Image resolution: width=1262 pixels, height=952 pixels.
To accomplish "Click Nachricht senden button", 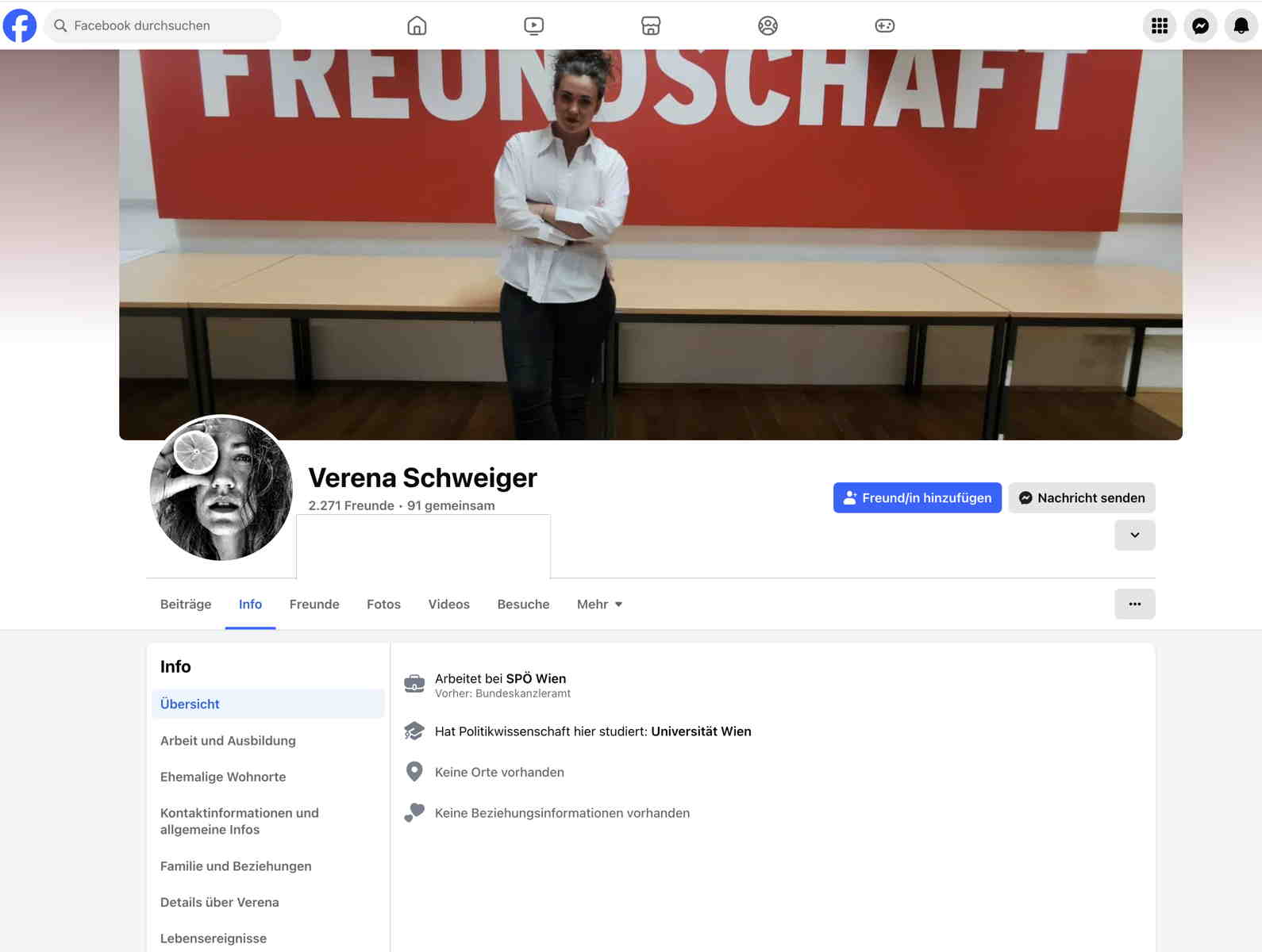I will coord(1082,497).
